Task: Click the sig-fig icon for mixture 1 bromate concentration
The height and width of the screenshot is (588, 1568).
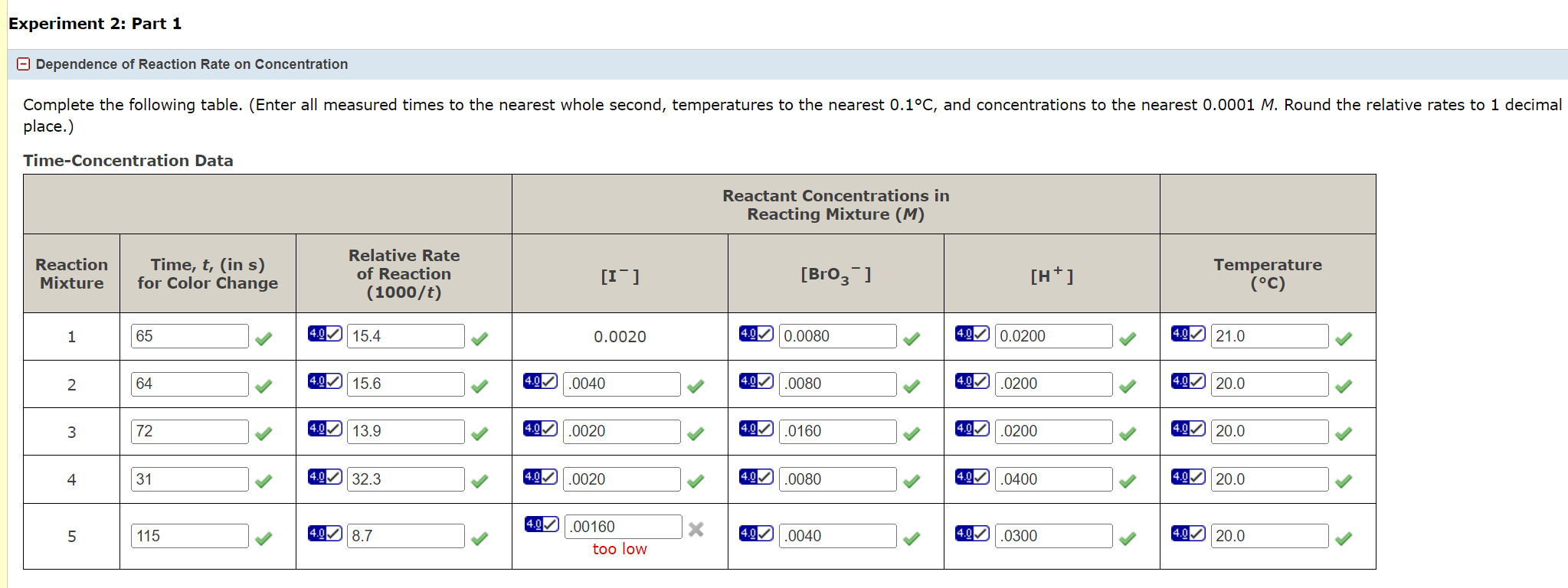Action: tap(756, 334)
